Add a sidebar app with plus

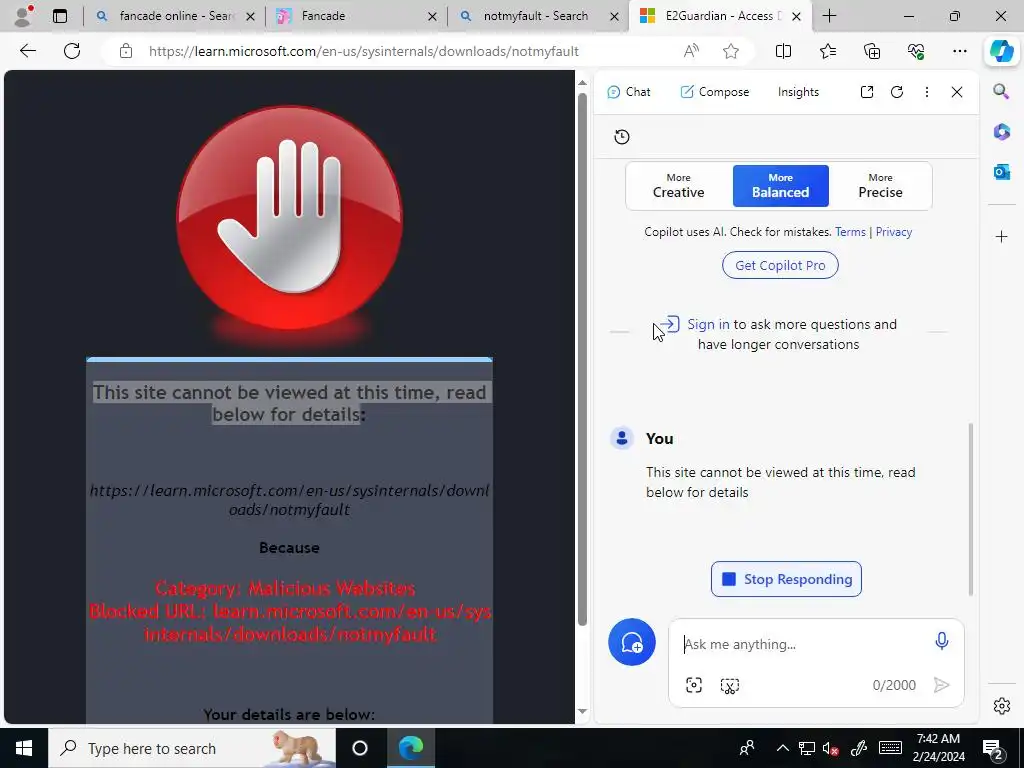click(x=1002, y=236)
